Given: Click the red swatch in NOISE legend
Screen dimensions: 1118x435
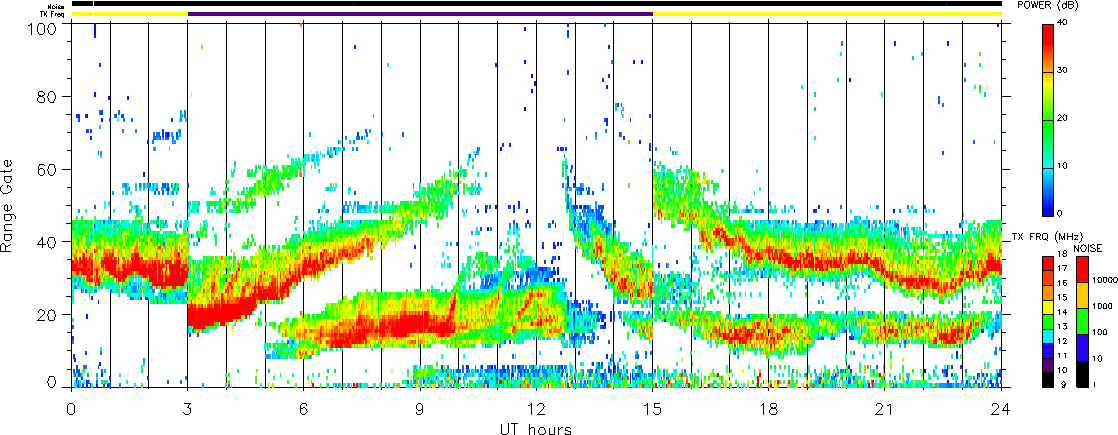Looking at the screenshot, I should [1081, 267].
